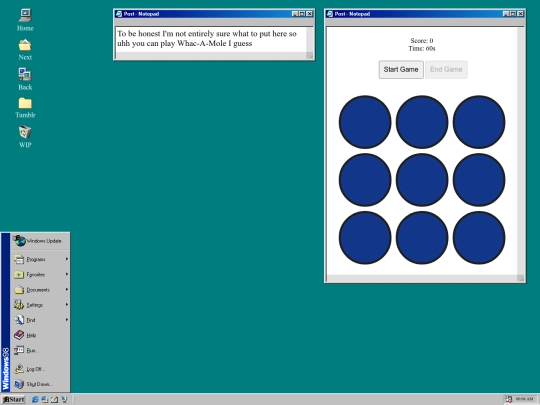The image size is (540, 405).
Task: Maximize the text Notepad window
Action: click(302, 14)
